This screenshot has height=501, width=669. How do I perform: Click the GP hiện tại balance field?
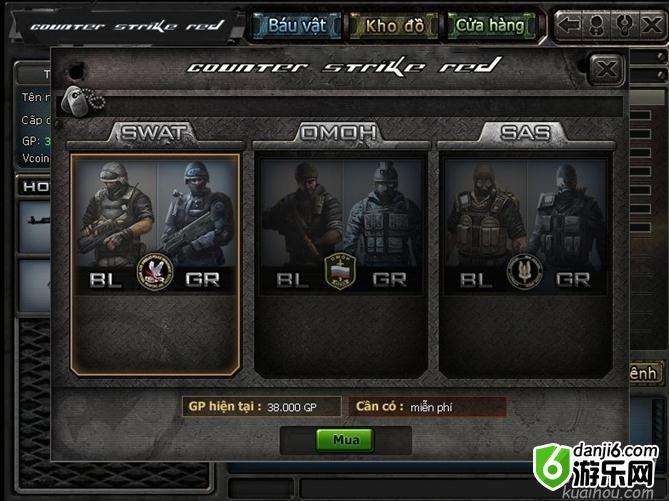tap(262, 407)
